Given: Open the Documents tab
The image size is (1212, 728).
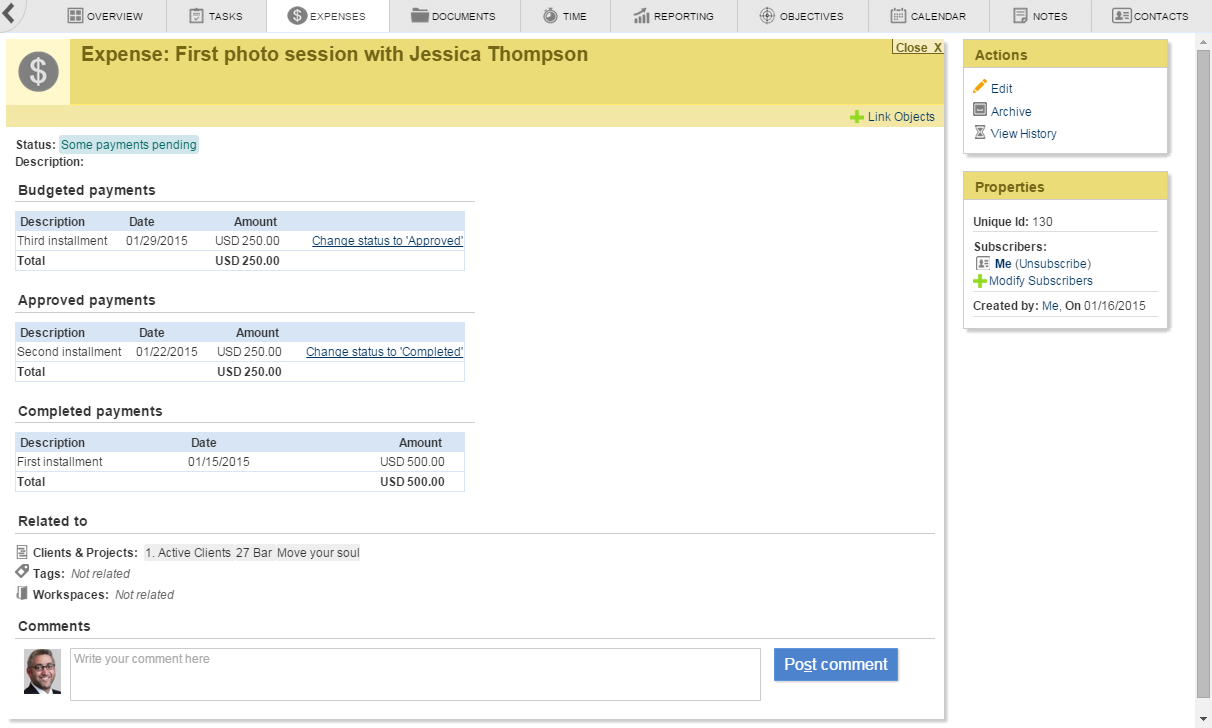Looking at the screenshot, I should 453,16.
